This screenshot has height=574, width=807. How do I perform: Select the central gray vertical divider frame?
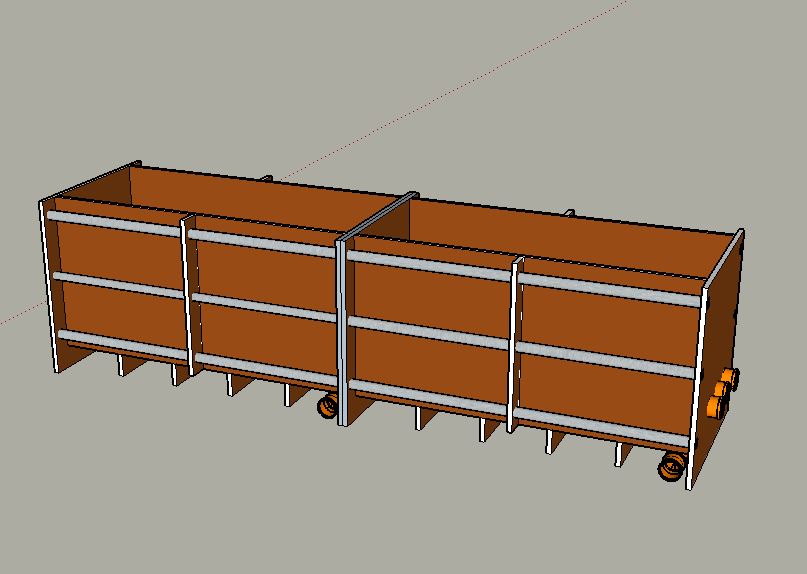[343, 330]
